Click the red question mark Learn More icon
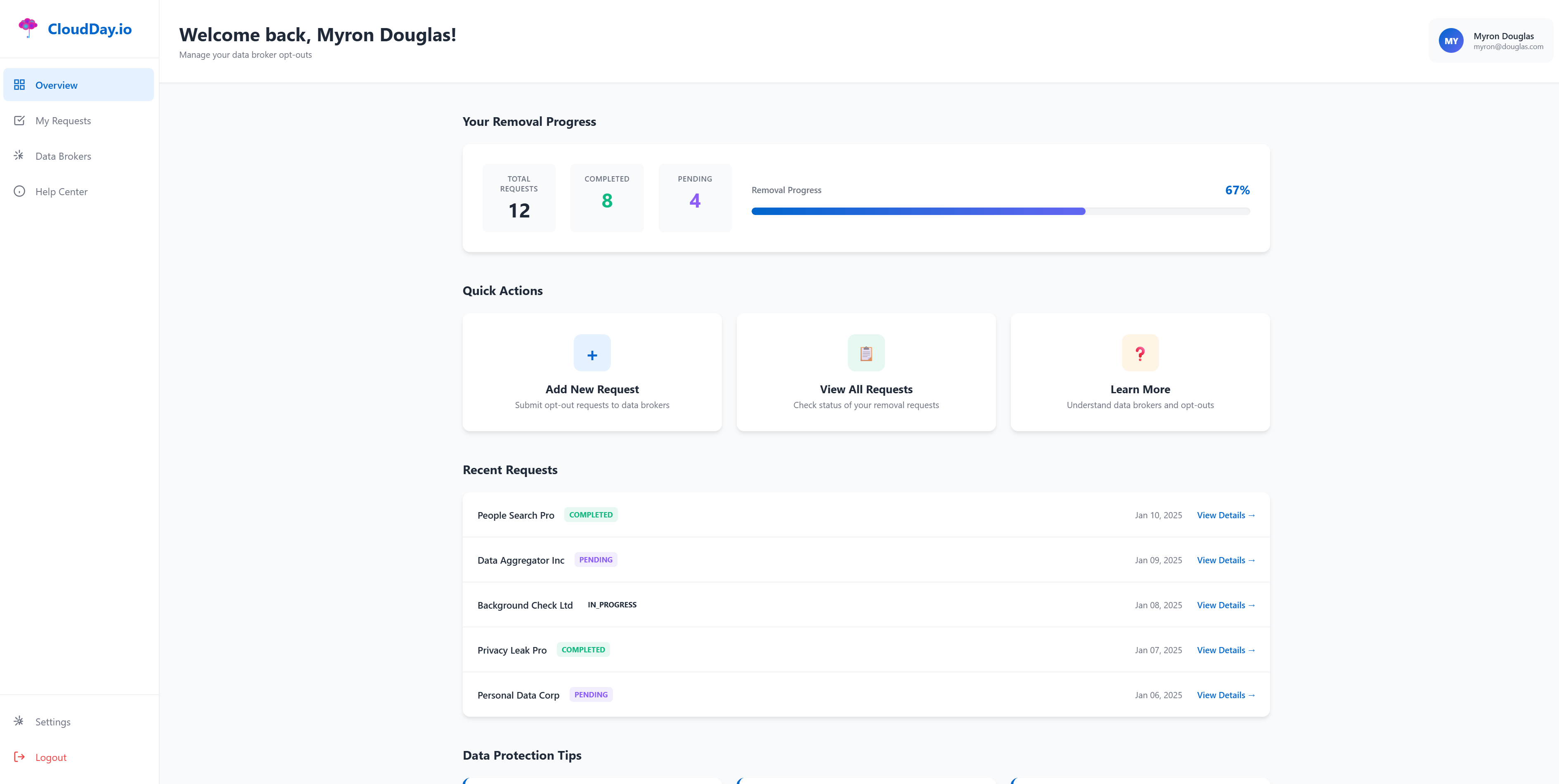1559x784 pixels. [x=1140, y=353]
